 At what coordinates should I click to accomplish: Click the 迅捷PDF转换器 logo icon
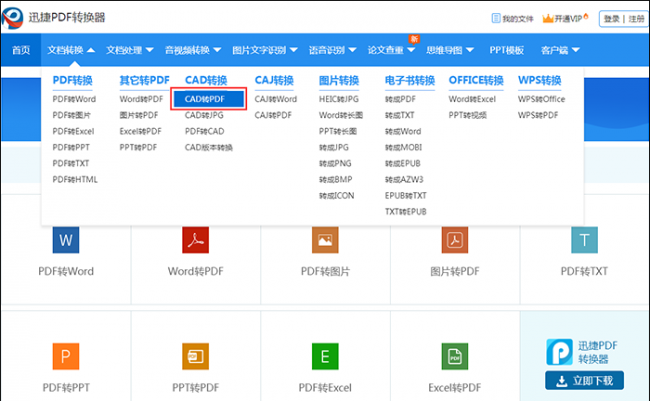[12, 17]
